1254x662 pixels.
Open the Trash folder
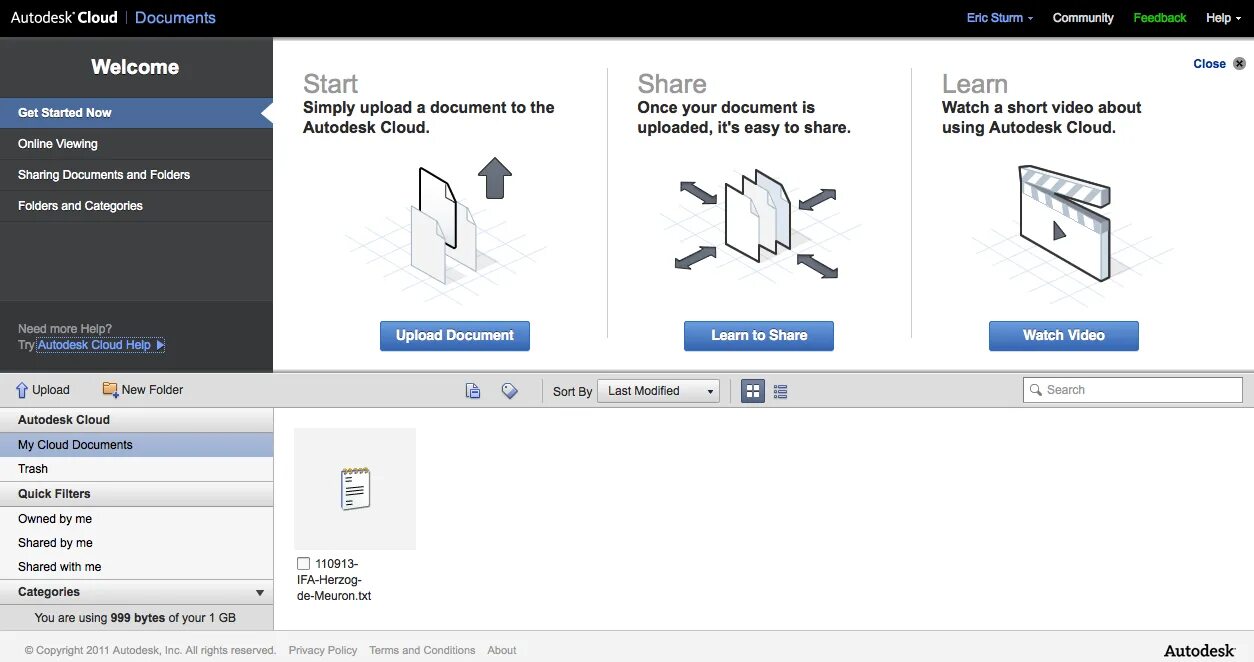tap(136, 469)
